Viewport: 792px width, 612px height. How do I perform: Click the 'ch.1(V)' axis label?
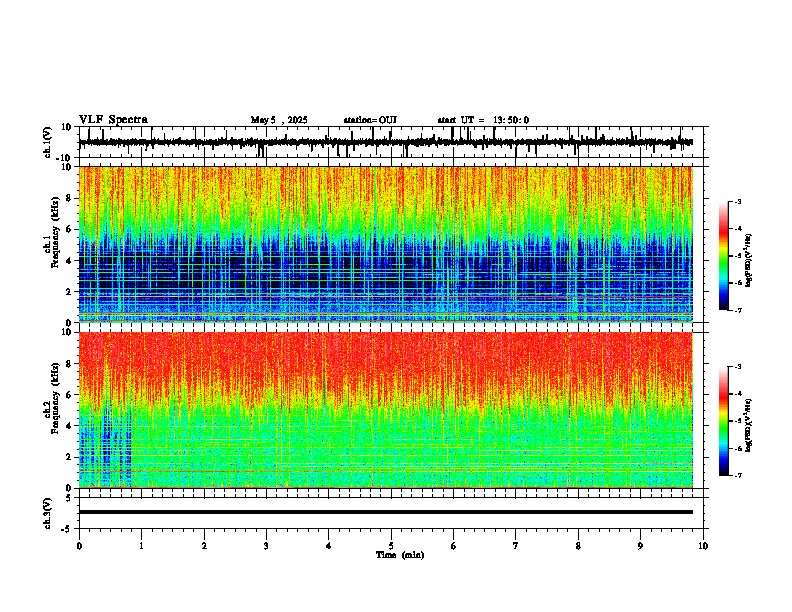pos(48,142)
